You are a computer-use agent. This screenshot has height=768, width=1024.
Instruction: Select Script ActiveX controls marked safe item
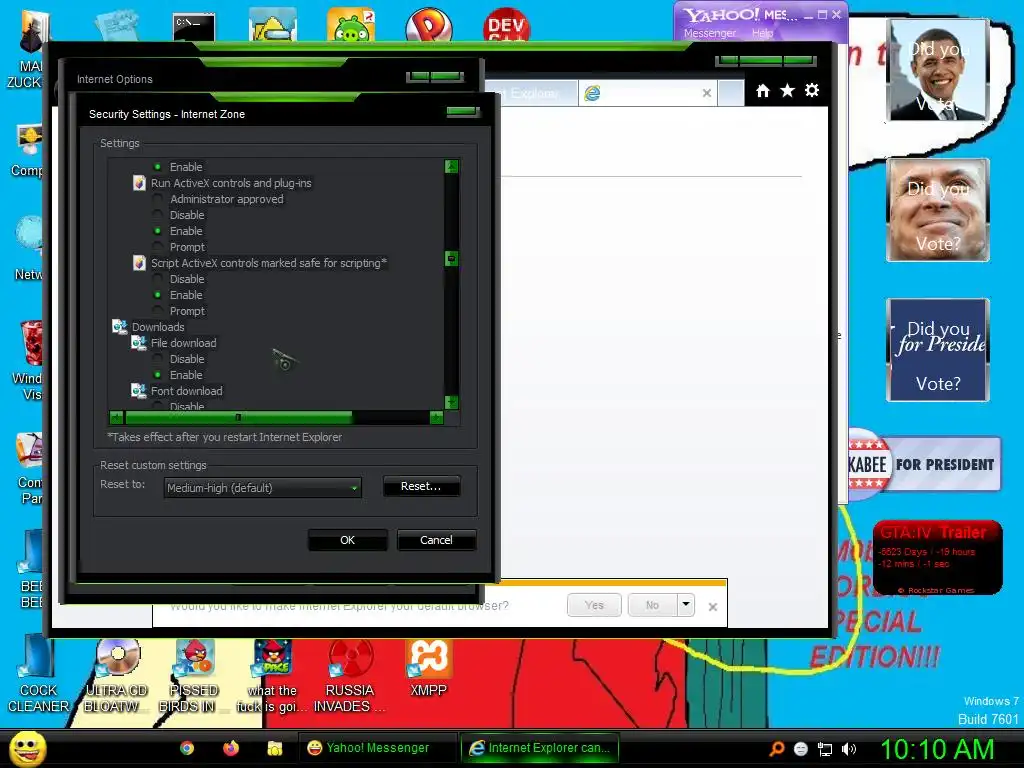point(269,263)
